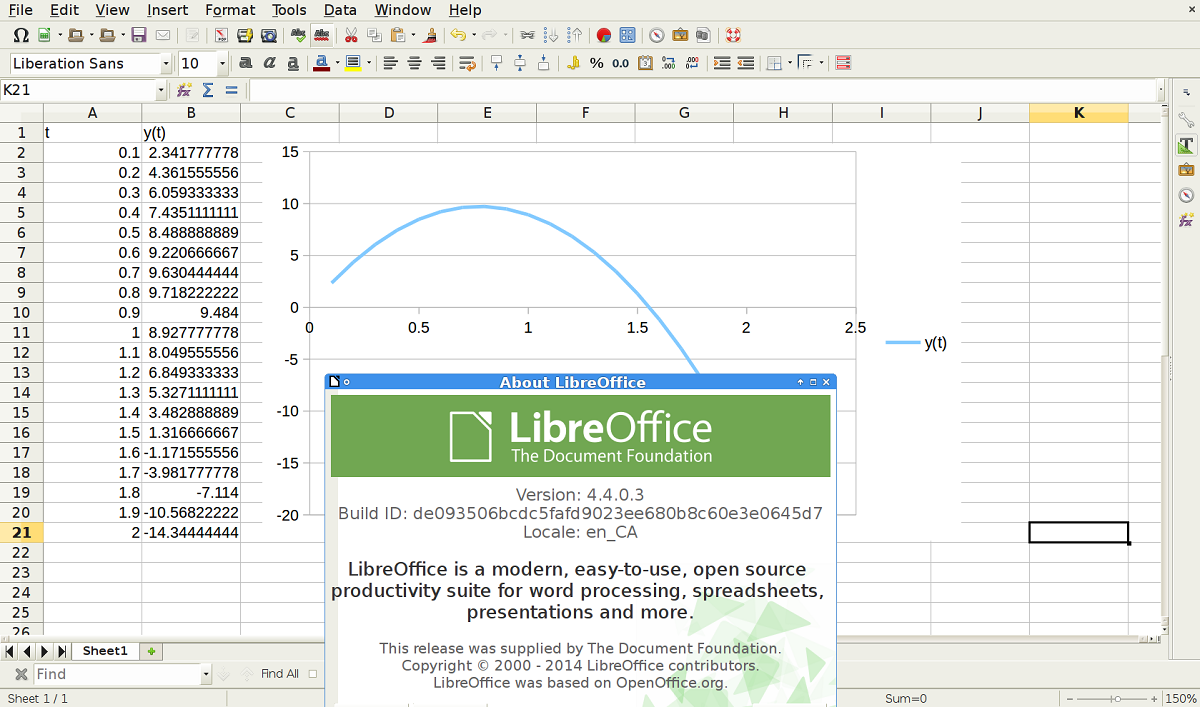Viewport: 1200px width, 707px height.
Task: Insert a chart
Action: (x=604, y=35)
